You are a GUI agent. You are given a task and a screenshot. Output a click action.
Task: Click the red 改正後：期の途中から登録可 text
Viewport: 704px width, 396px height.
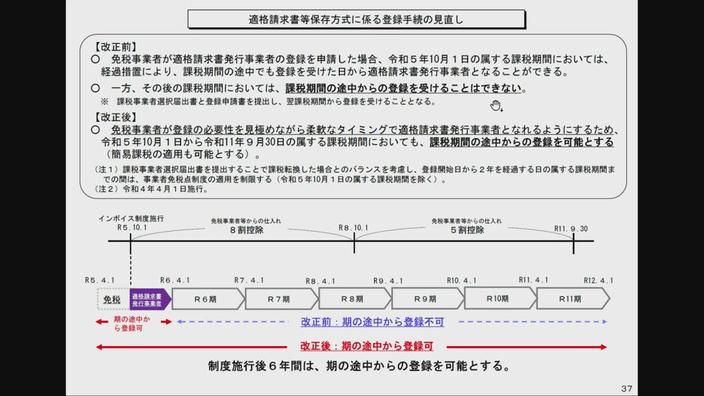coord(367,346)
